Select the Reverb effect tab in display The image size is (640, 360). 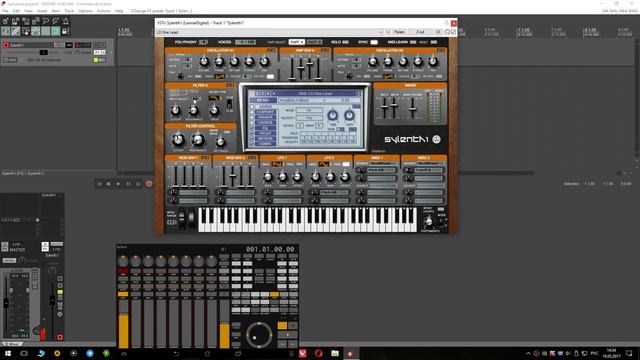pyautogui.click(x=265, y=138)
